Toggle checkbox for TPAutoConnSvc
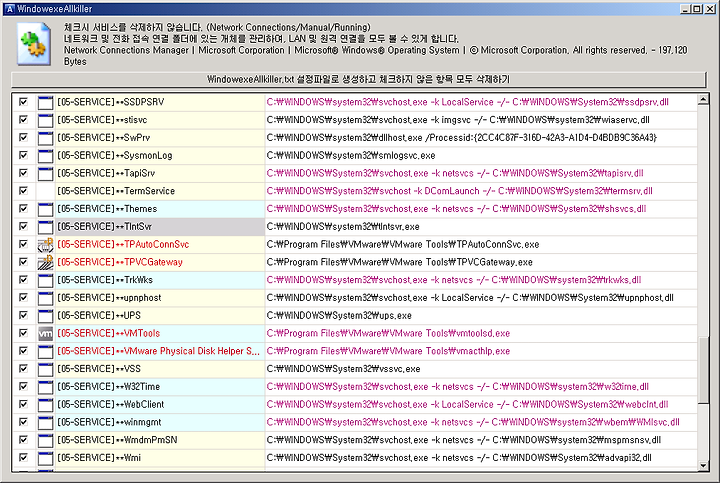 [23, 244]
